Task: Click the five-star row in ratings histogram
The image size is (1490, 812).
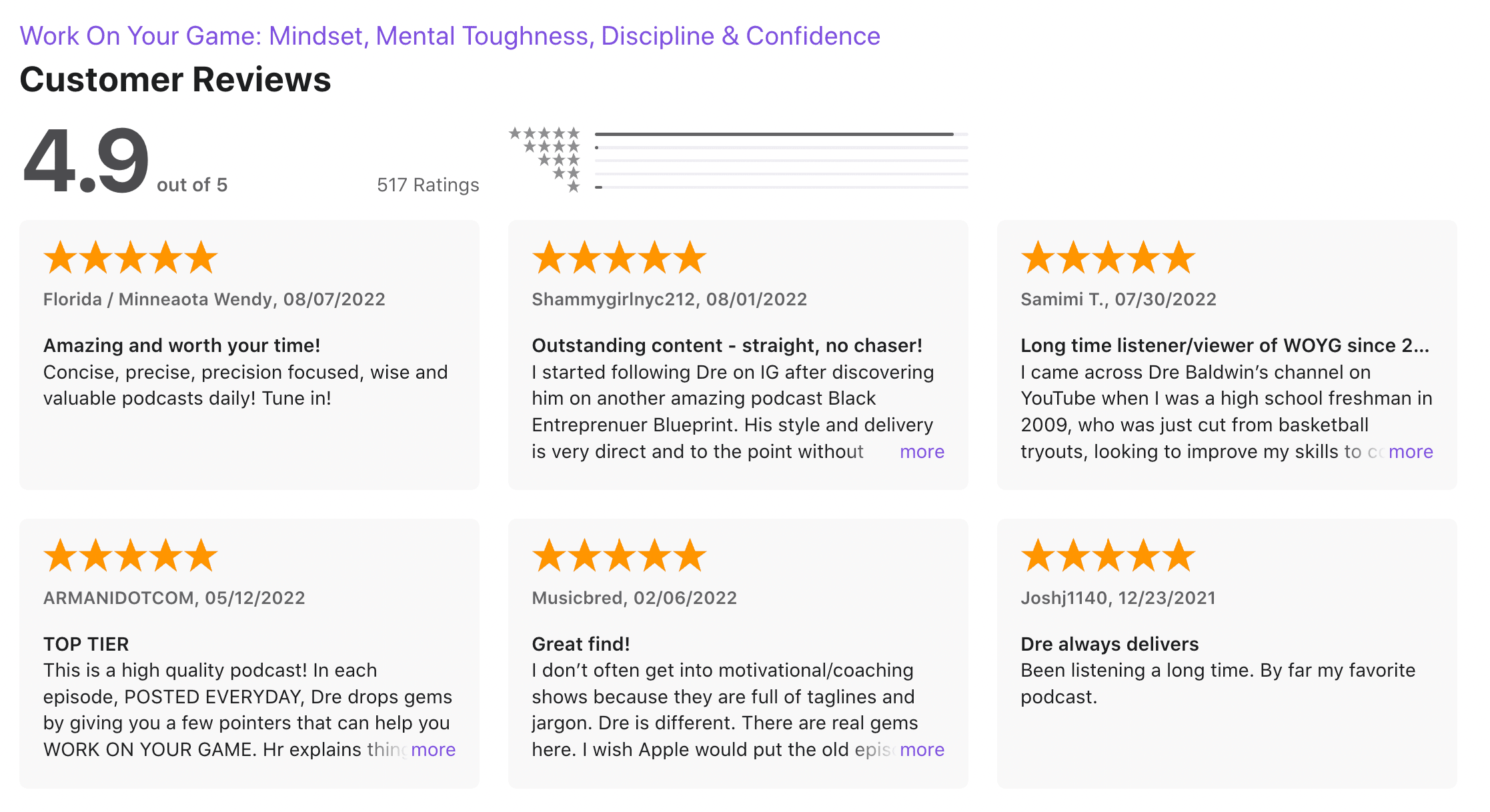Action: pyautogui.click(x=544, y=133)
